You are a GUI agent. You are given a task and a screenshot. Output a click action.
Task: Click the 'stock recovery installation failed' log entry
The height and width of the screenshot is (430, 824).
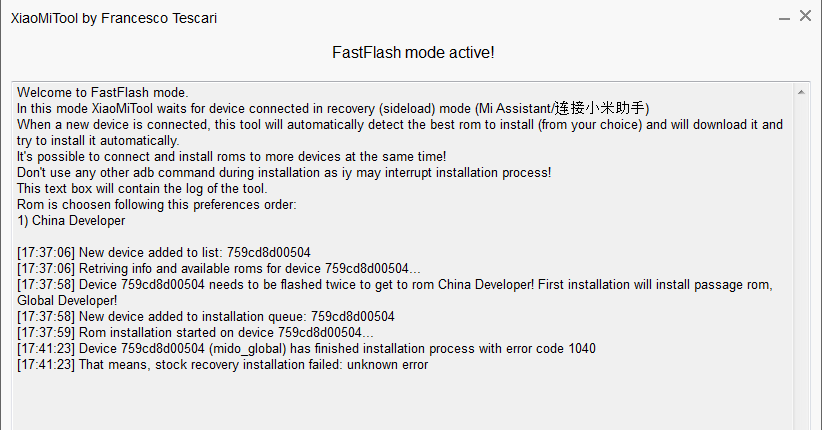222,365
